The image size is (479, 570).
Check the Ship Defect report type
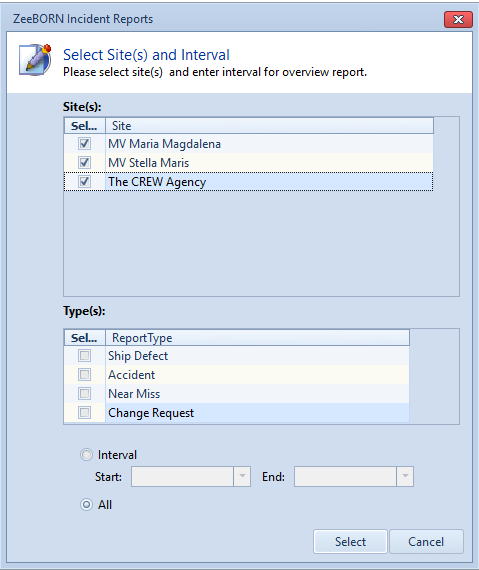point(84,356)
